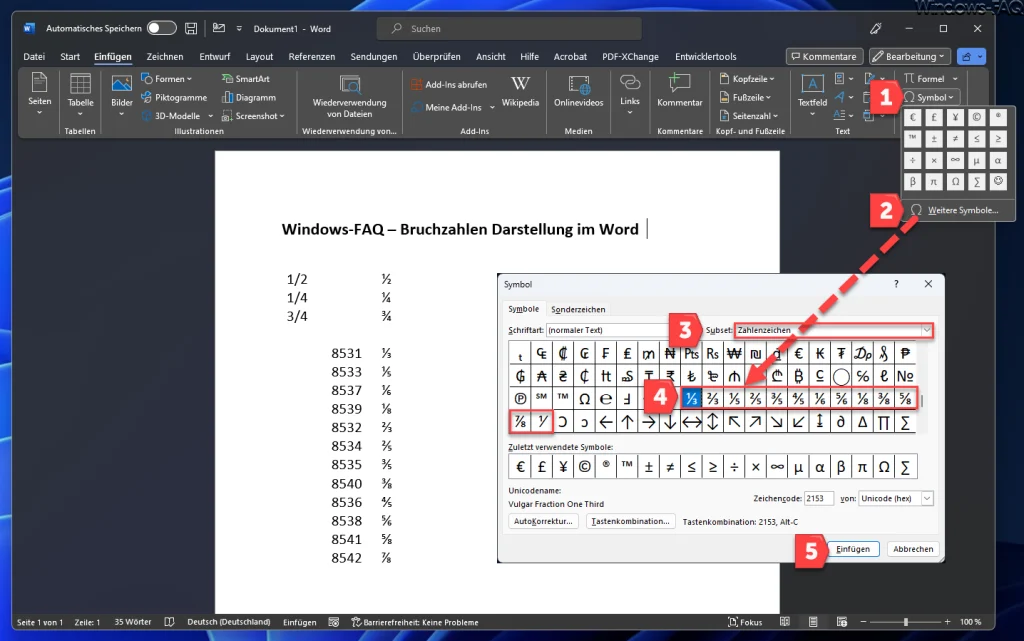
Task: Click the zoom in plus button
Action: 947,622
